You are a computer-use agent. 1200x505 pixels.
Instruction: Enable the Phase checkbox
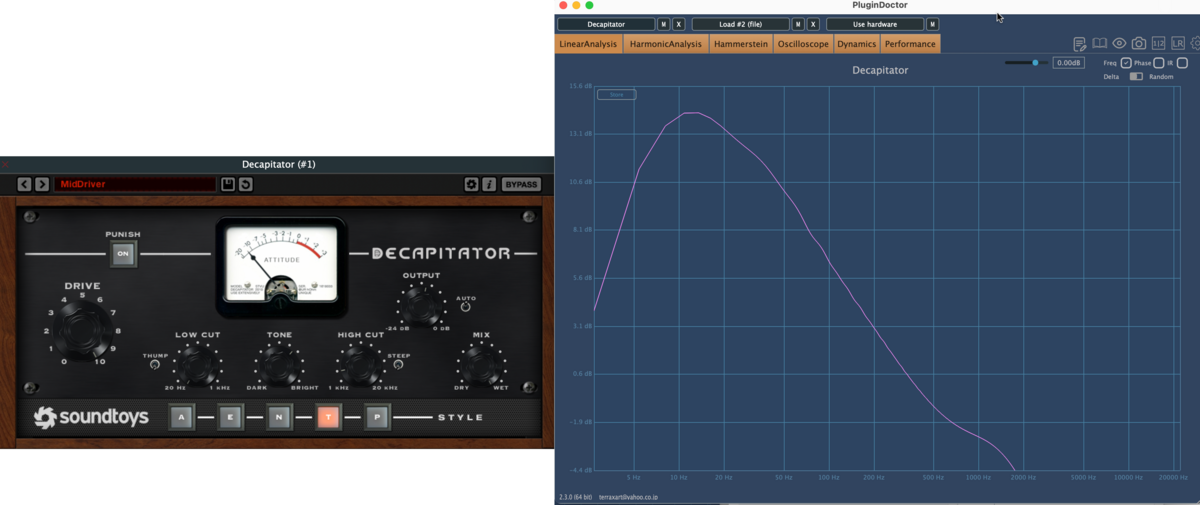[x=1159, y=63]
